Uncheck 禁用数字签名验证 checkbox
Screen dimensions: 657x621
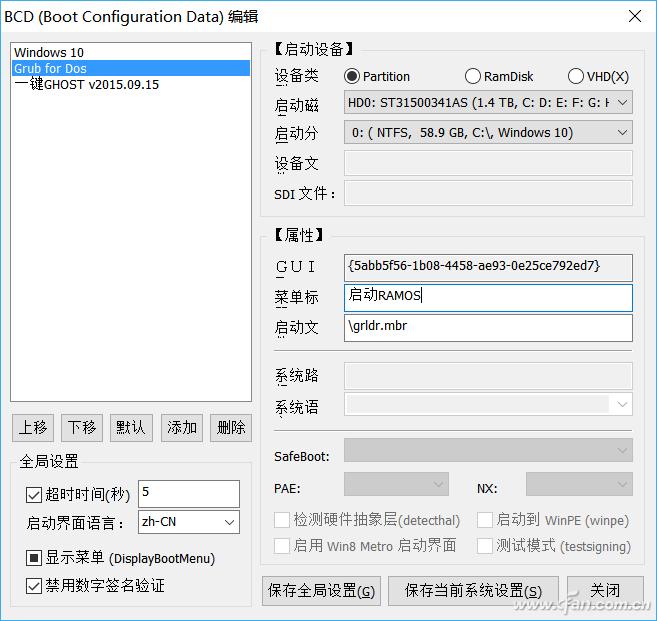tap(33, 585)
